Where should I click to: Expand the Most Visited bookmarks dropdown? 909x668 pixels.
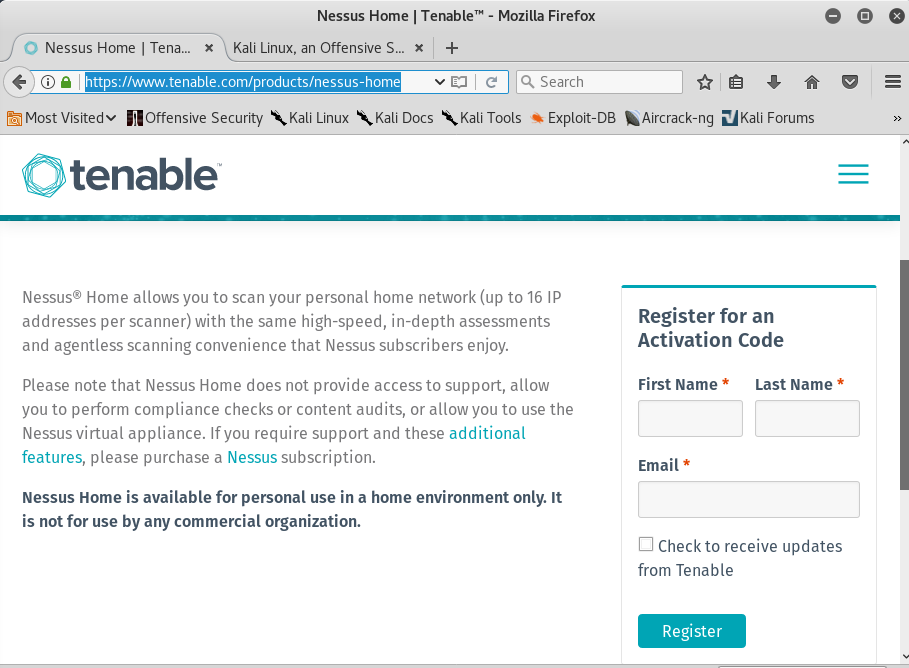61,118
